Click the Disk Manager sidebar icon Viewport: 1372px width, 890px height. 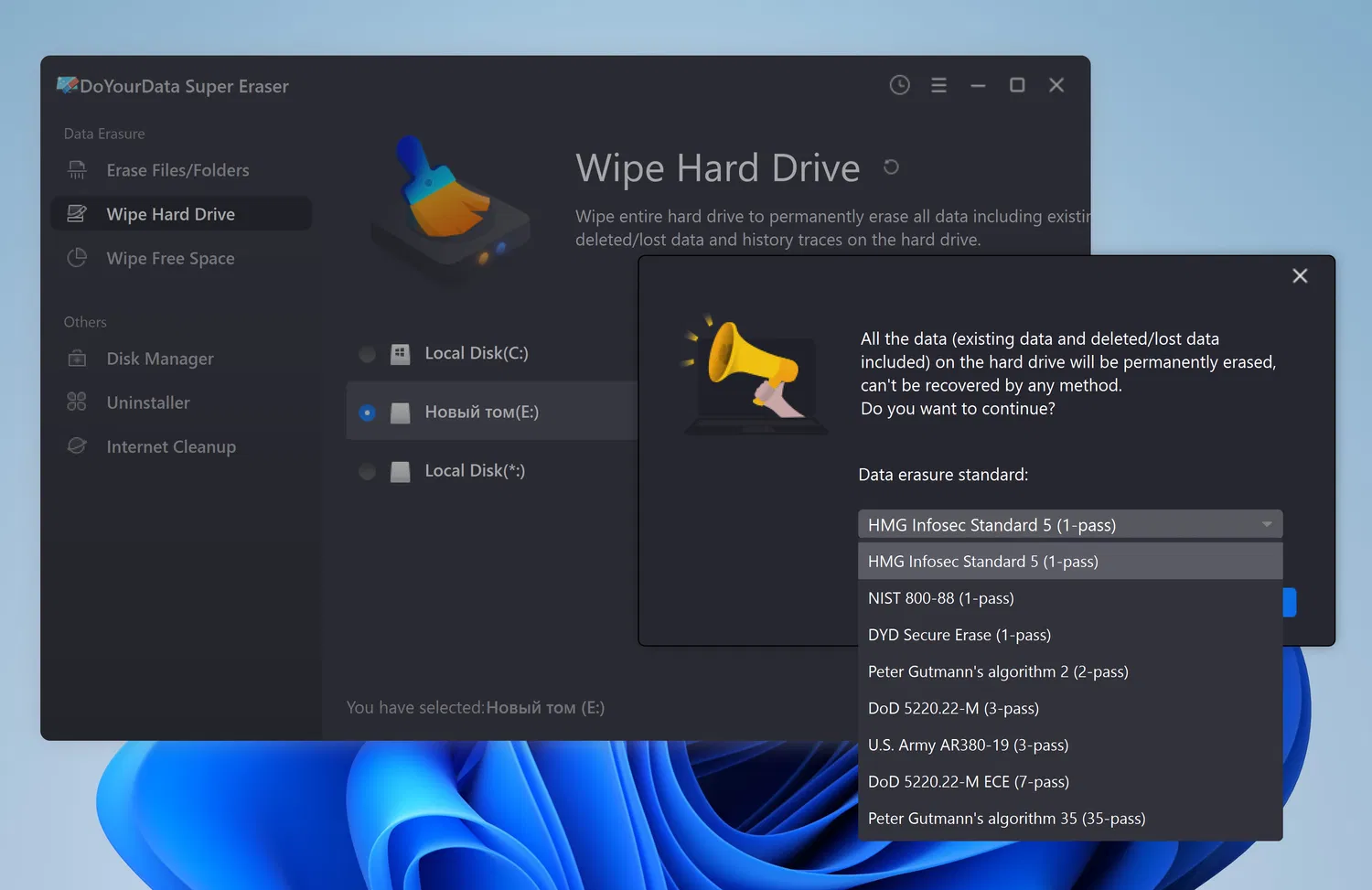pos(78,359)
